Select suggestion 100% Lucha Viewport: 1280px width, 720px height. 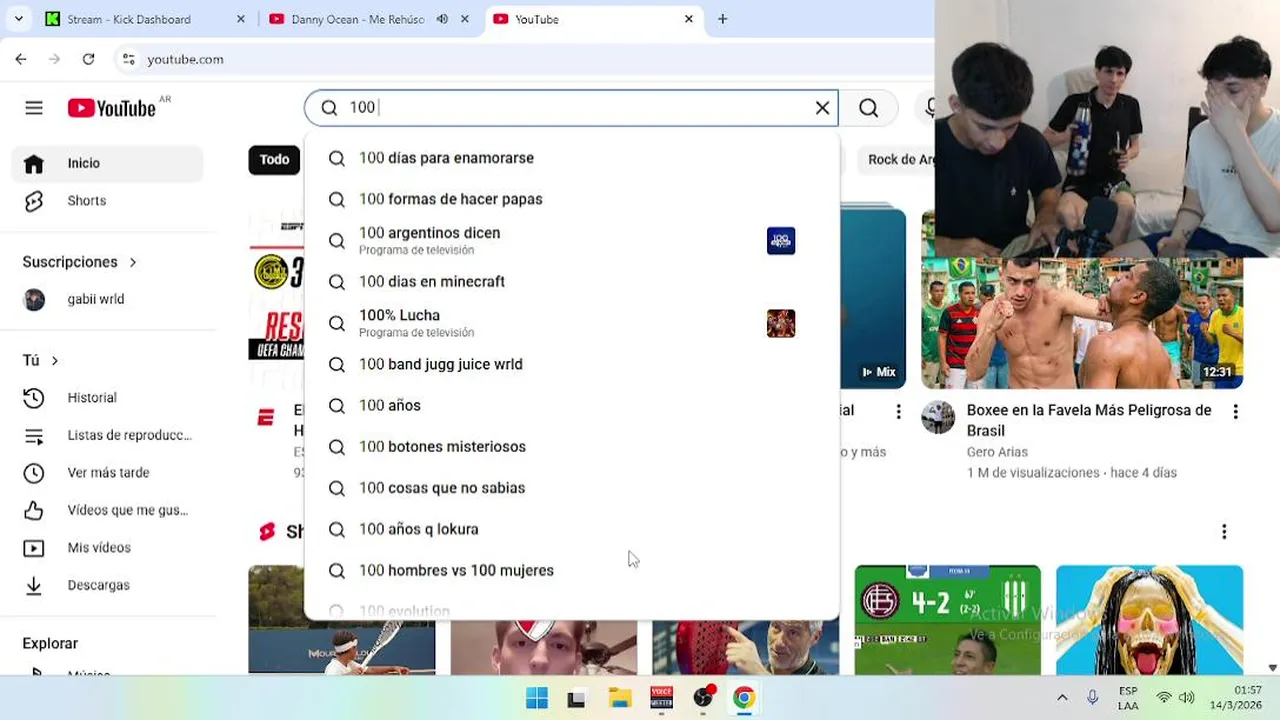pyautogui.click(x=571, y=323)
